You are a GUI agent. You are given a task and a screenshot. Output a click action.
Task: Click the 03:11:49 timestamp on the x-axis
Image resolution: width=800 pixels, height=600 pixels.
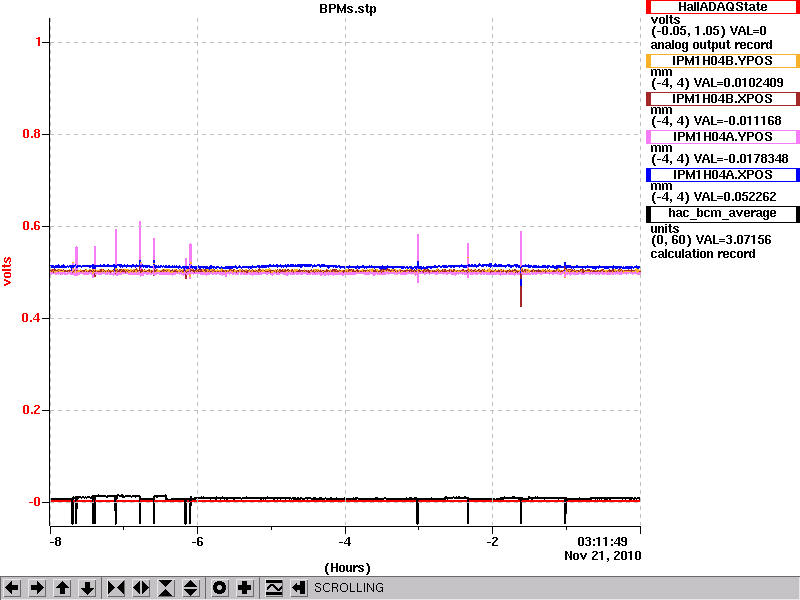click(602, 541)
